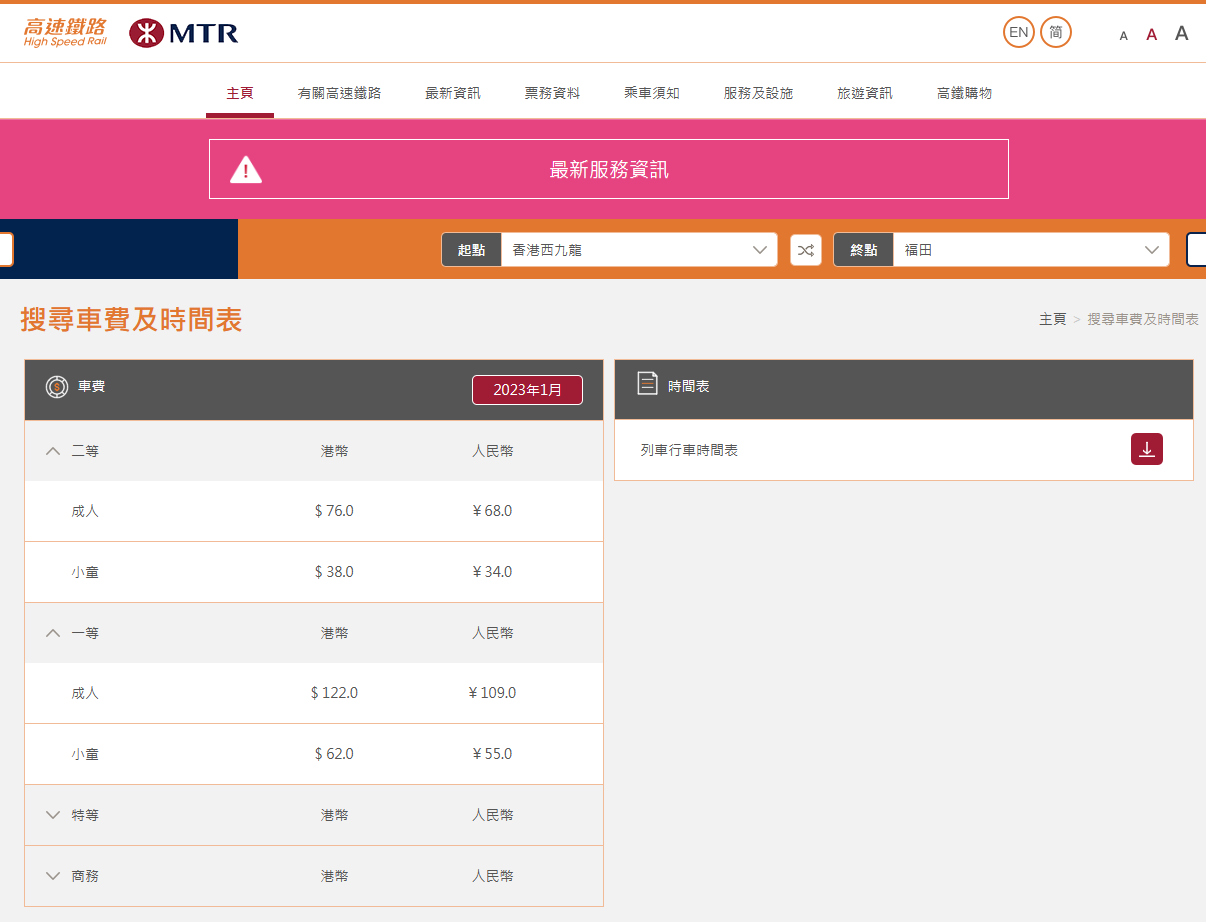Open the 票務資料 menu item

coord(552,93)
